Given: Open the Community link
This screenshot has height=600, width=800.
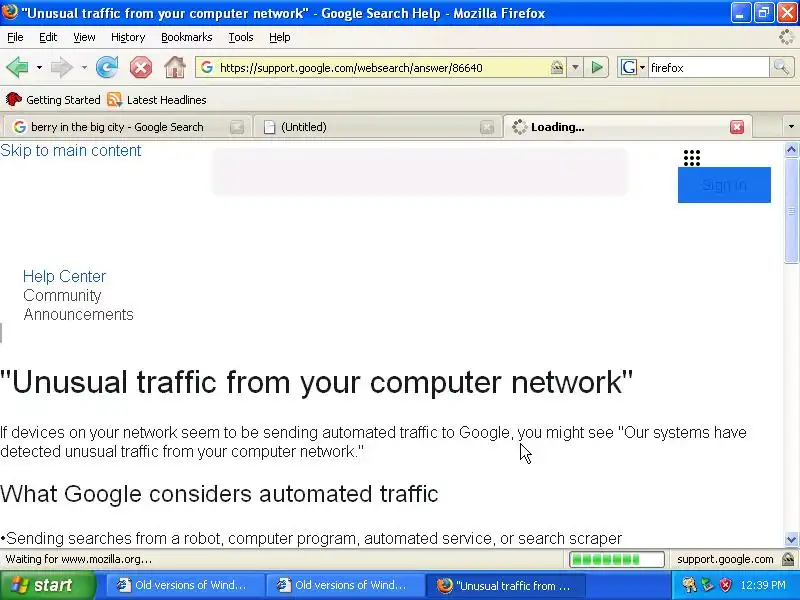Looking at the screenshot, I should 62,295.
